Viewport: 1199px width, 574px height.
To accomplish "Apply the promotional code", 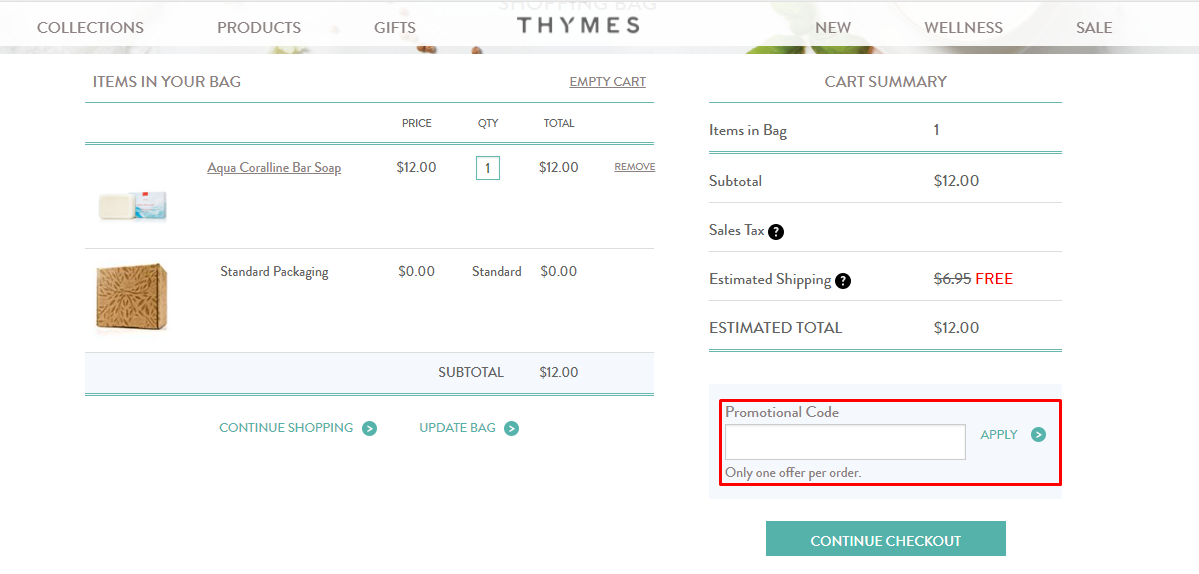I will (999, 435).
